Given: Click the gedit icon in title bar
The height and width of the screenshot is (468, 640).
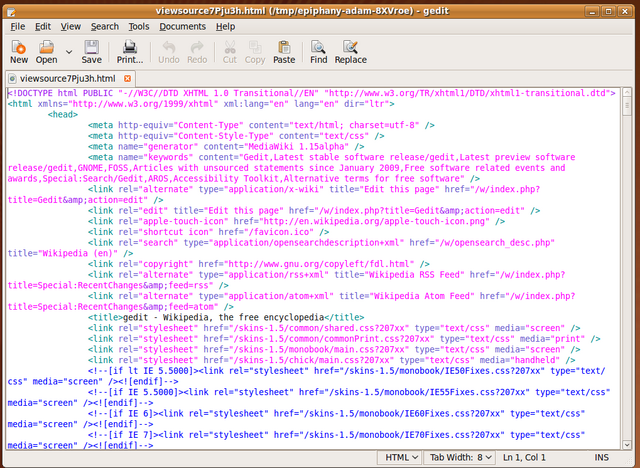Looking at the screenshot, I should [x=11, y=11].
